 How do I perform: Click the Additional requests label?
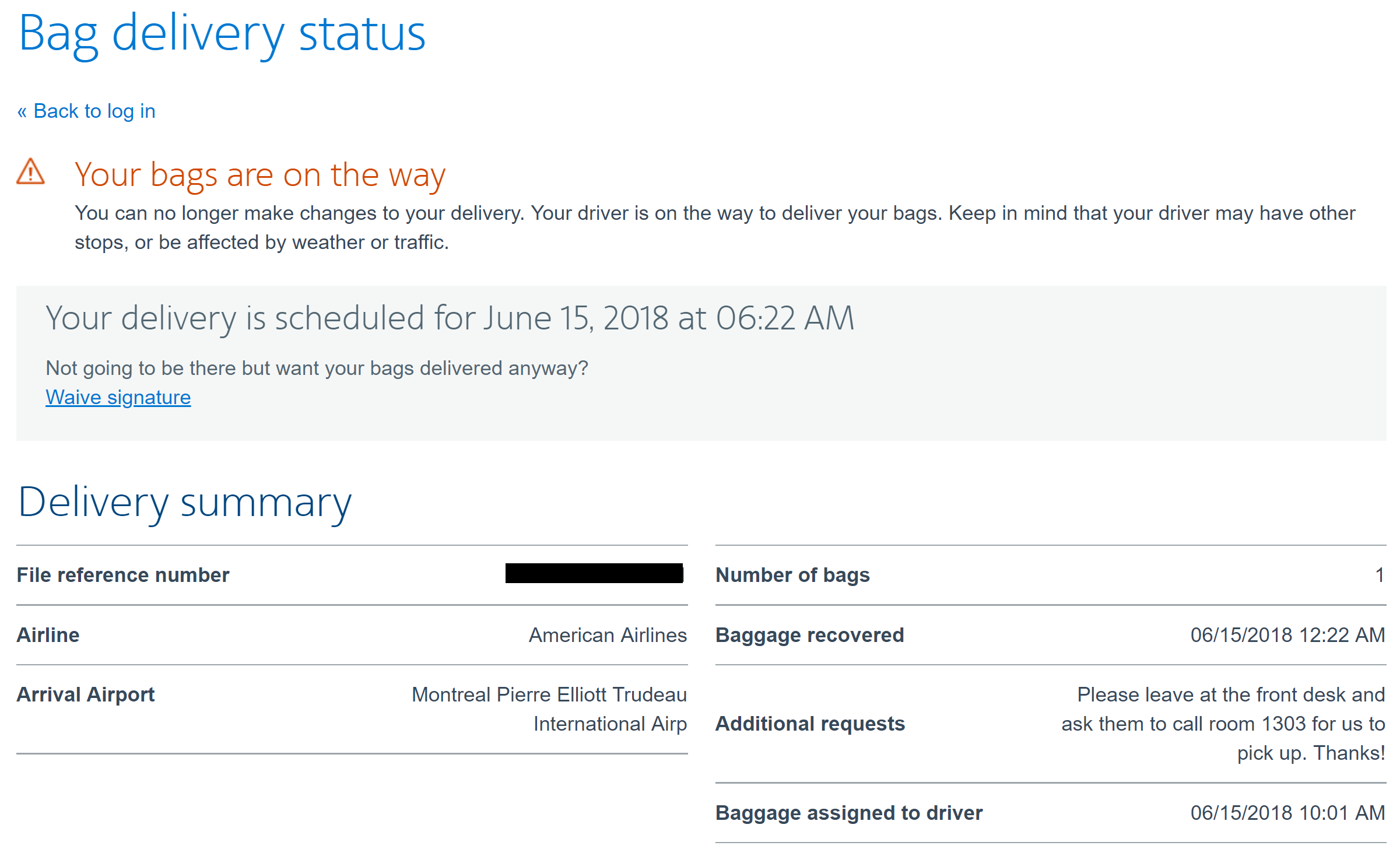(x=810, y=724)
